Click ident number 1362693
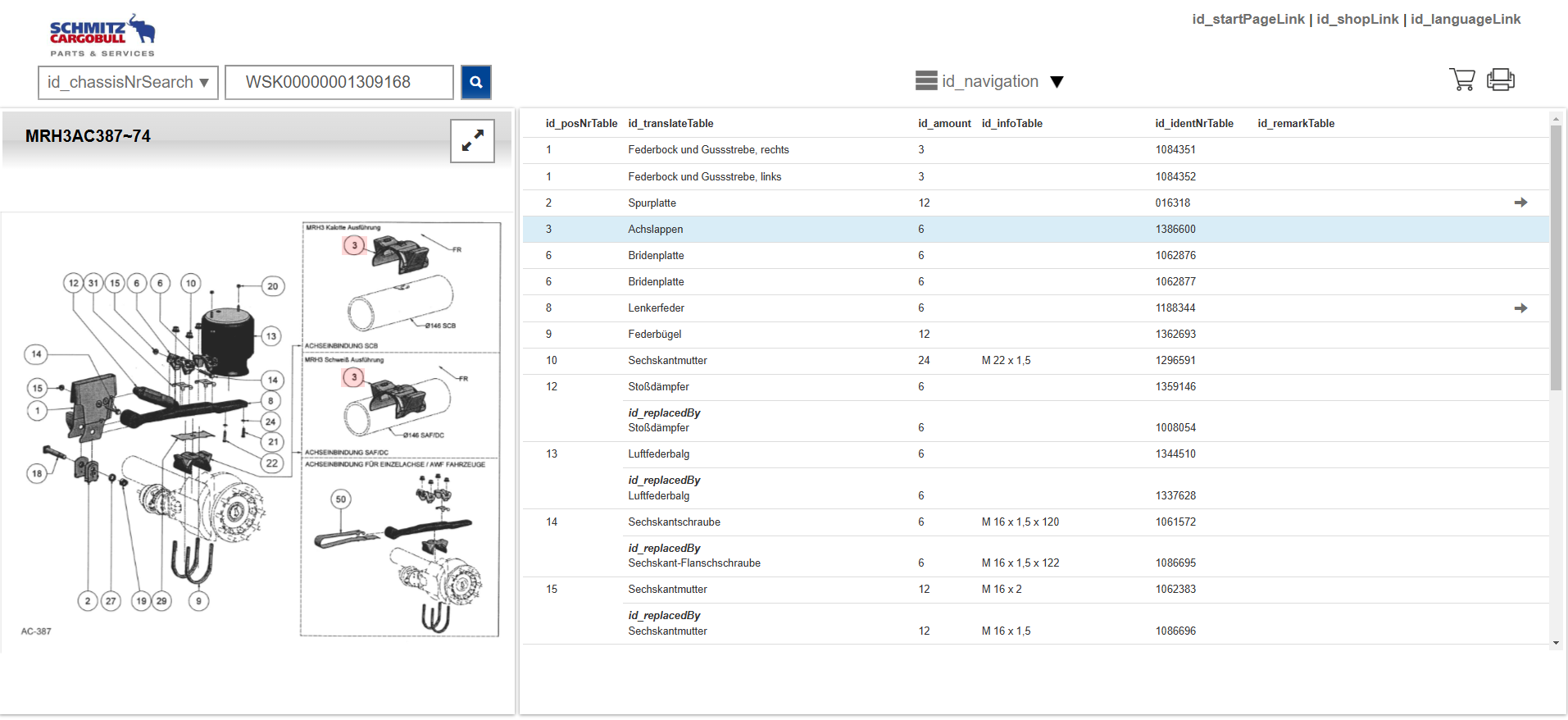This screenshot has width=1568, height=720. [1175, 335]
